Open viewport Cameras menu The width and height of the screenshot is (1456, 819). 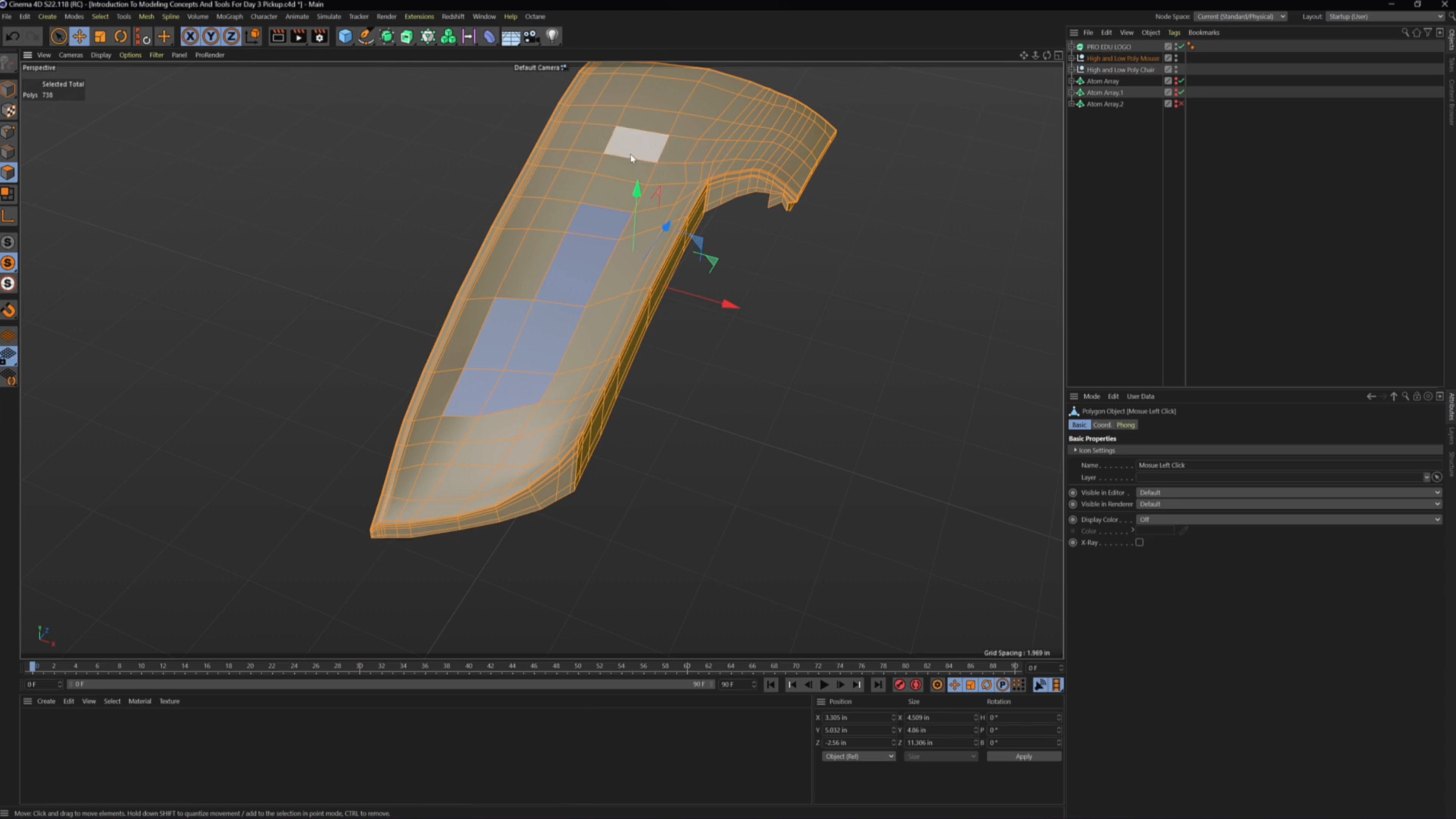(x=71, y=55)
